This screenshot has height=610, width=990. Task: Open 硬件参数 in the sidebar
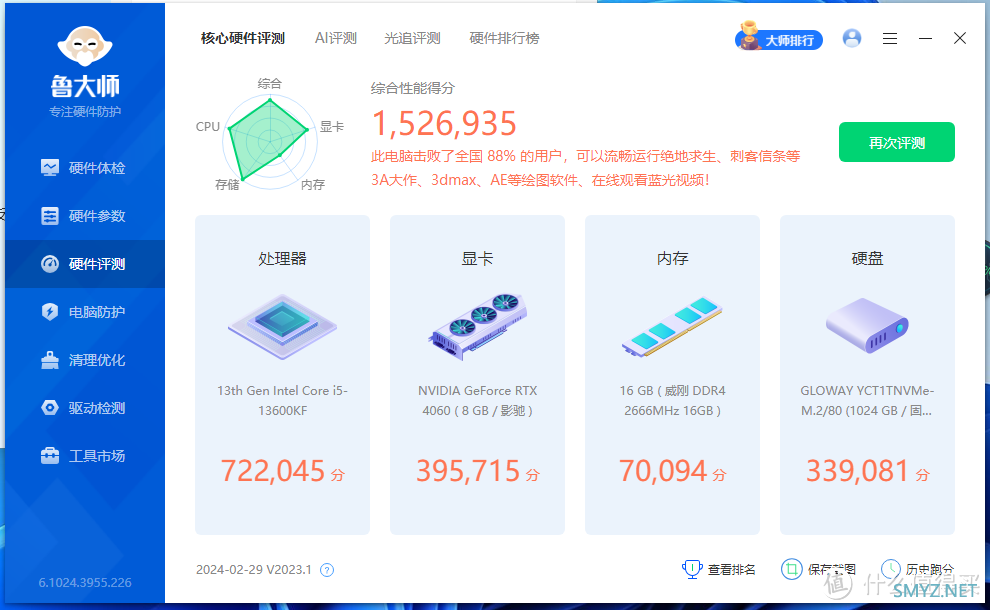click(x=85, y=216)
